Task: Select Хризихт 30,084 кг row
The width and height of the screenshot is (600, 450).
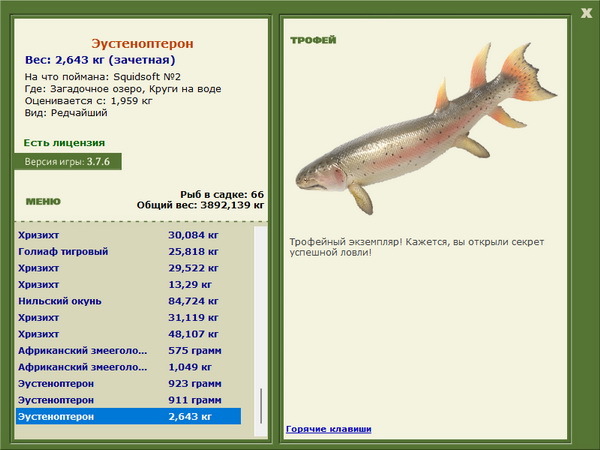Action: click(129, 235)
